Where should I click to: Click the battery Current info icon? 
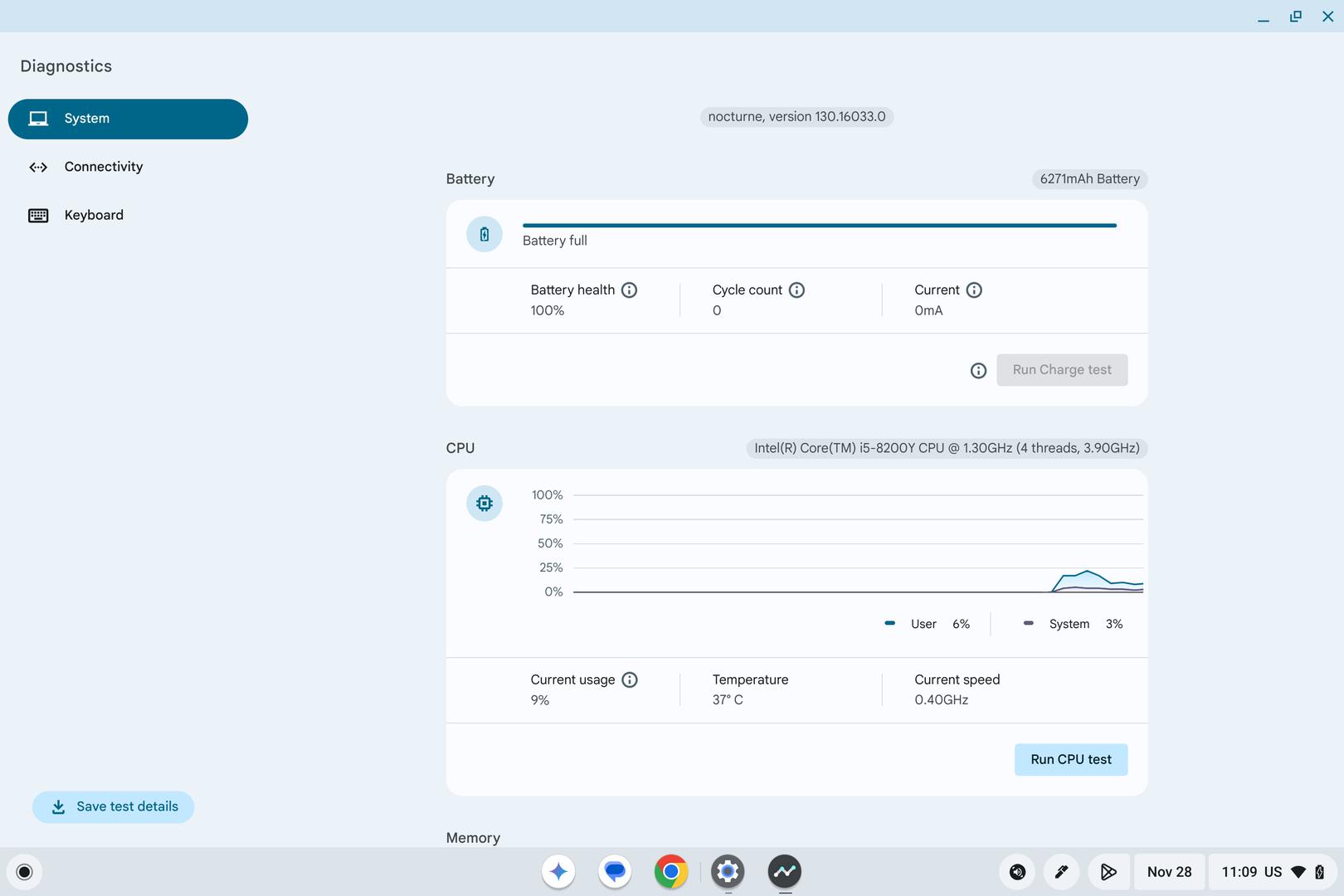point(974,290)
